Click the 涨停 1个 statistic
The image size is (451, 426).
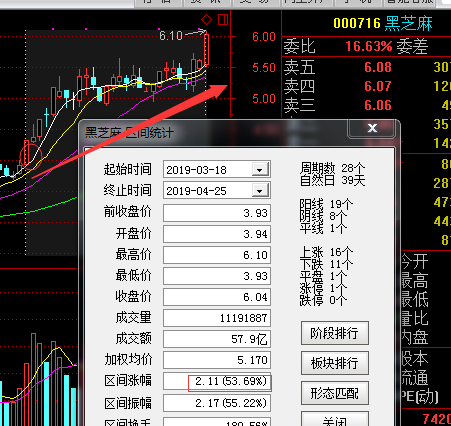click(x=323, y=288)
